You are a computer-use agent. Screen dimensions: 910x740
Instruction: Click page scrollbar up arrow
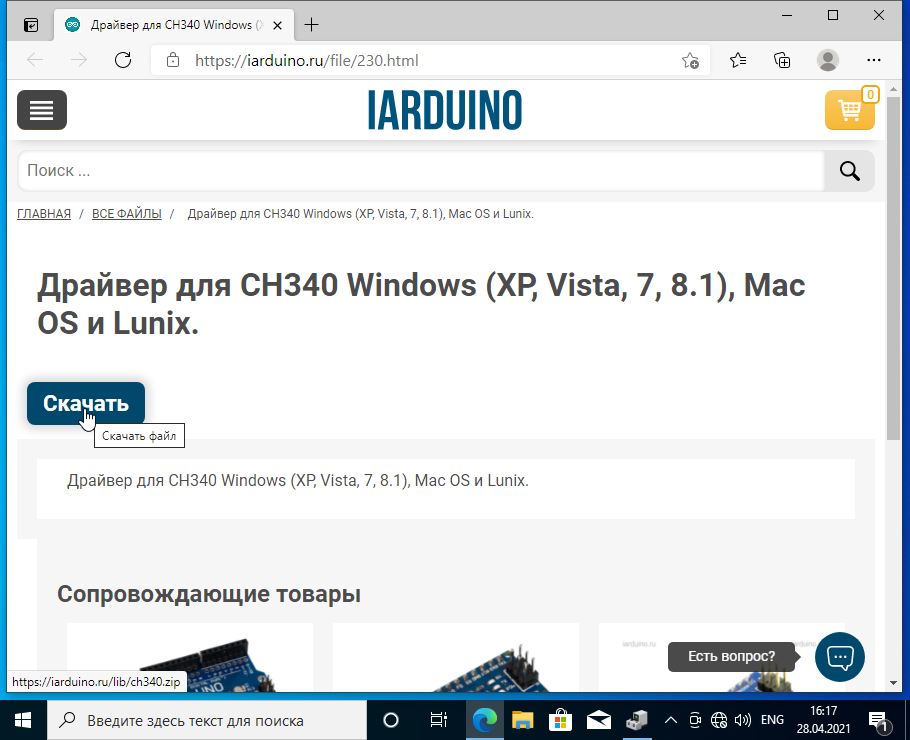(x=893, y=89)
